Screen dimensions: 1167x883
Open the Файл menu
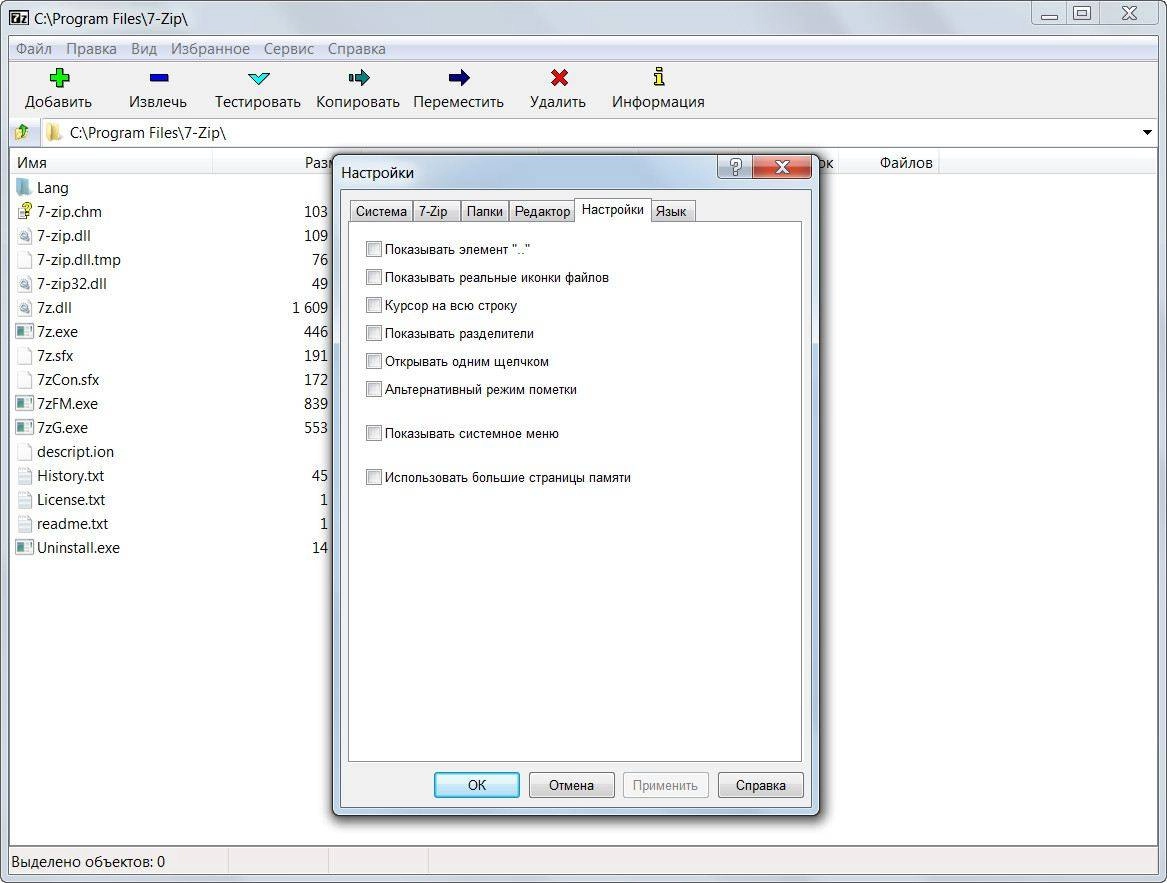click(x=33, y=49)
